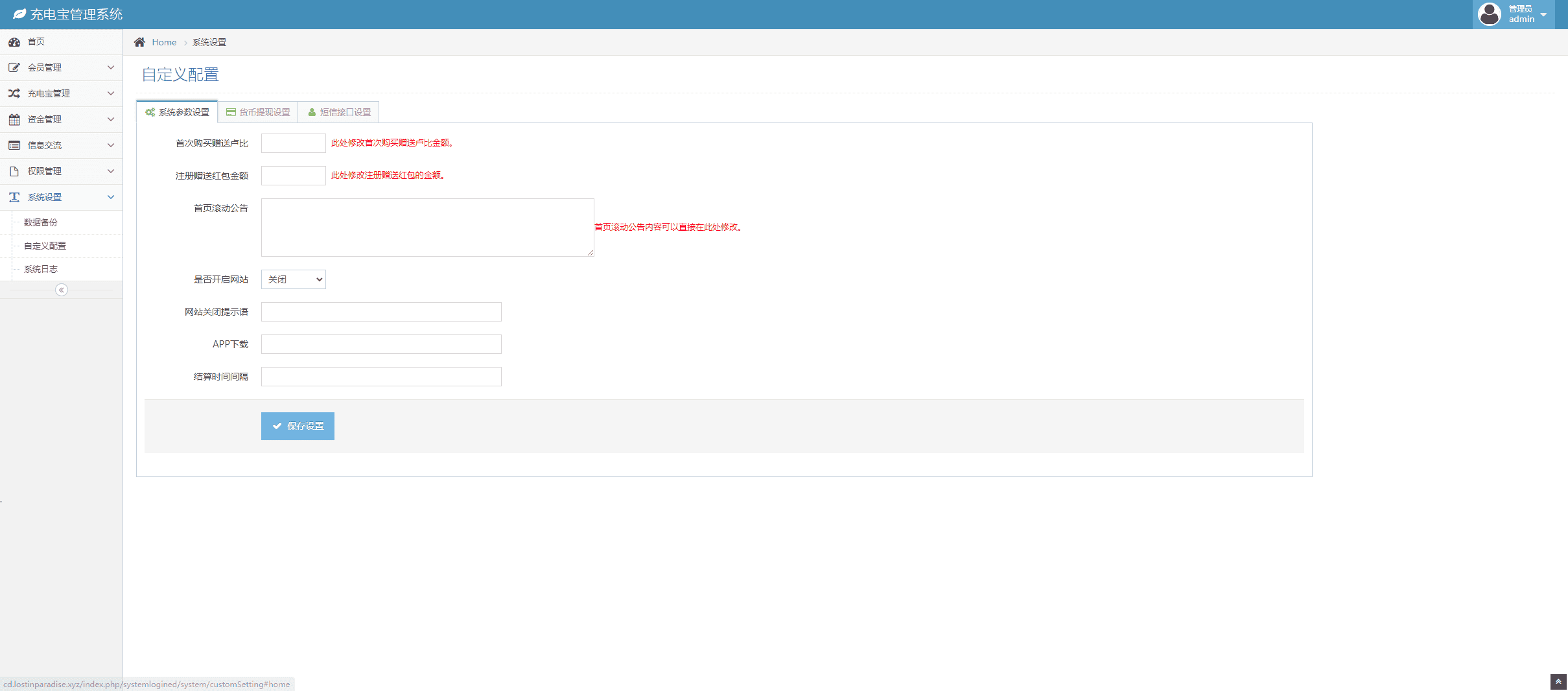Expand the 信息交流 menu chevron

[x=110, y=145]
